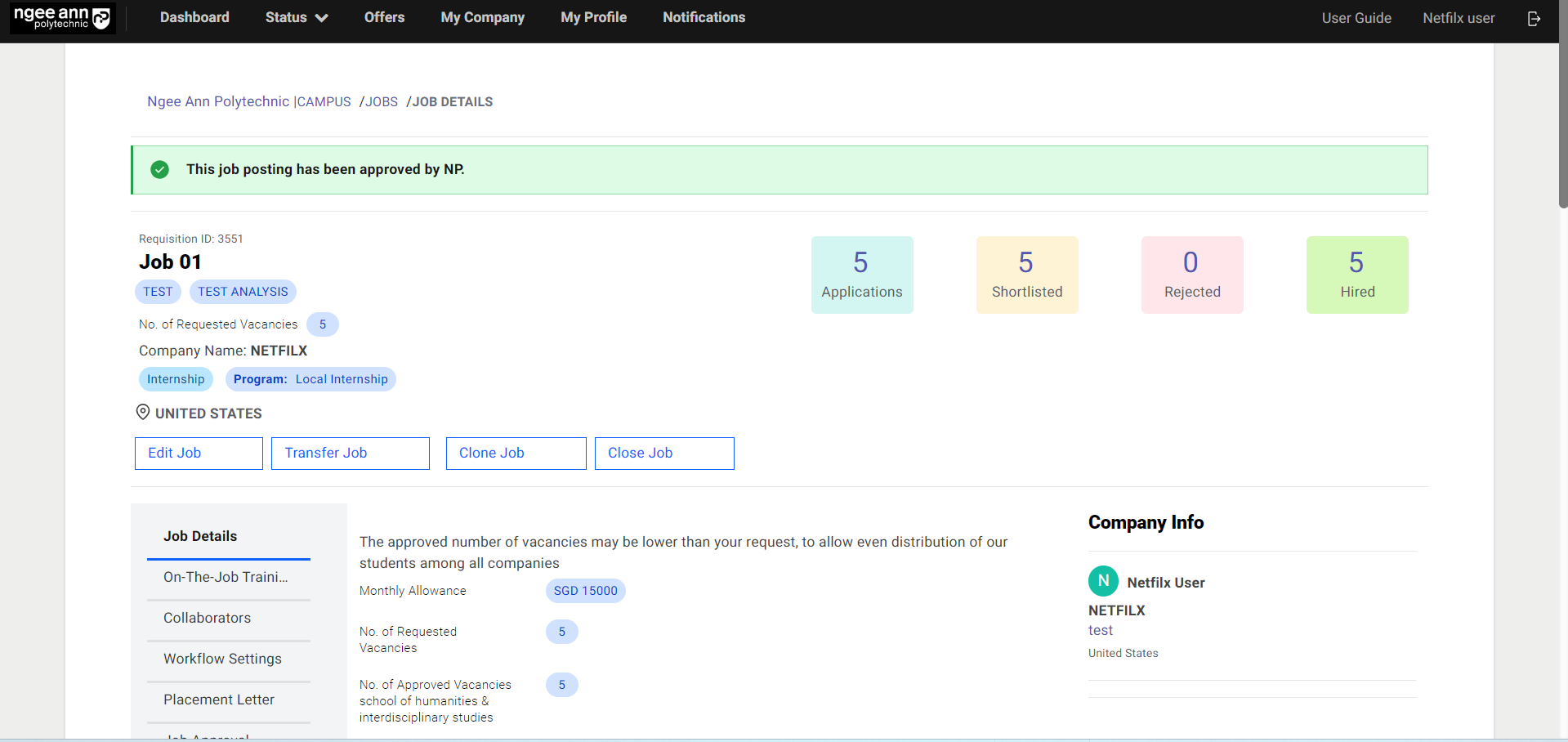The height and width of the screenshot is (742, 1568).
Task: Click the Netfilx User avatar circle
Action: tap(1103, 581)
